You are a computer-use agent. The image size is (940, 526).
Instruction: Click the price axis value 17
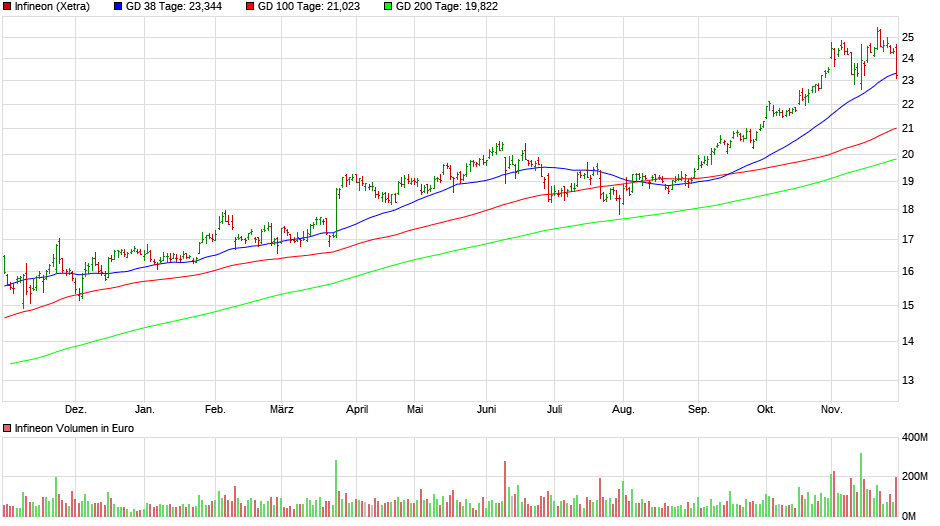[908, 239]
